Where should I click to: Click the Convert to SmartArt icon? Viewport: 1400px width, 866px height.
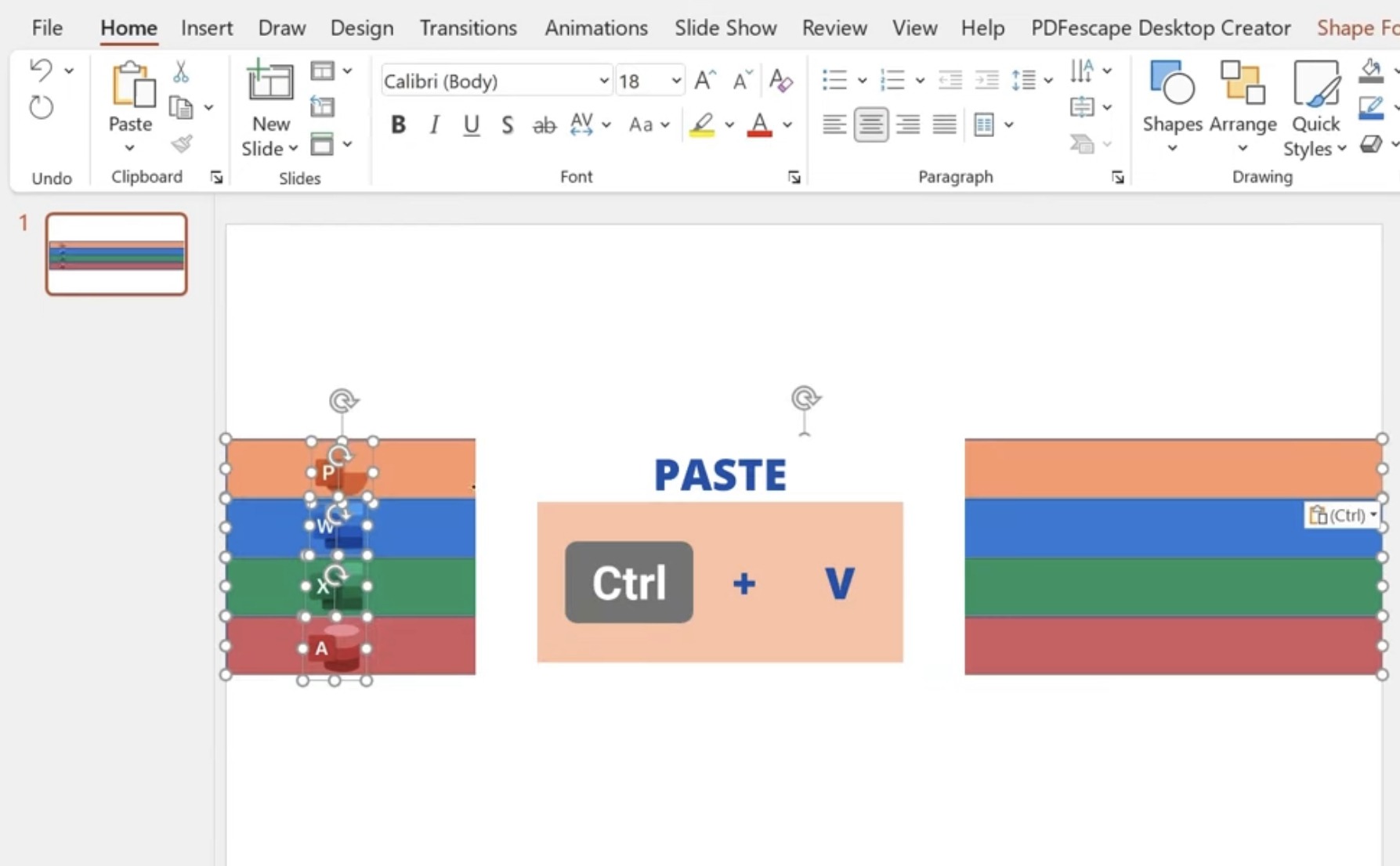1082,143
